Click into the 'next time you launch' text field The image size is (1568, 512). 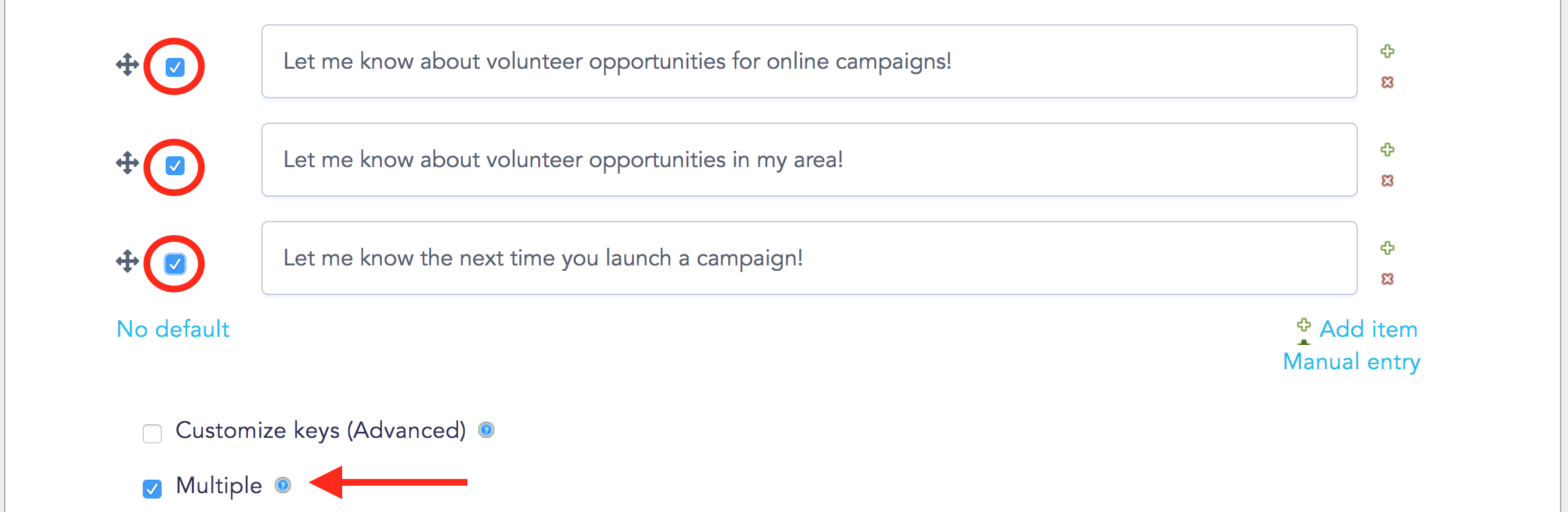coord(809,258)
